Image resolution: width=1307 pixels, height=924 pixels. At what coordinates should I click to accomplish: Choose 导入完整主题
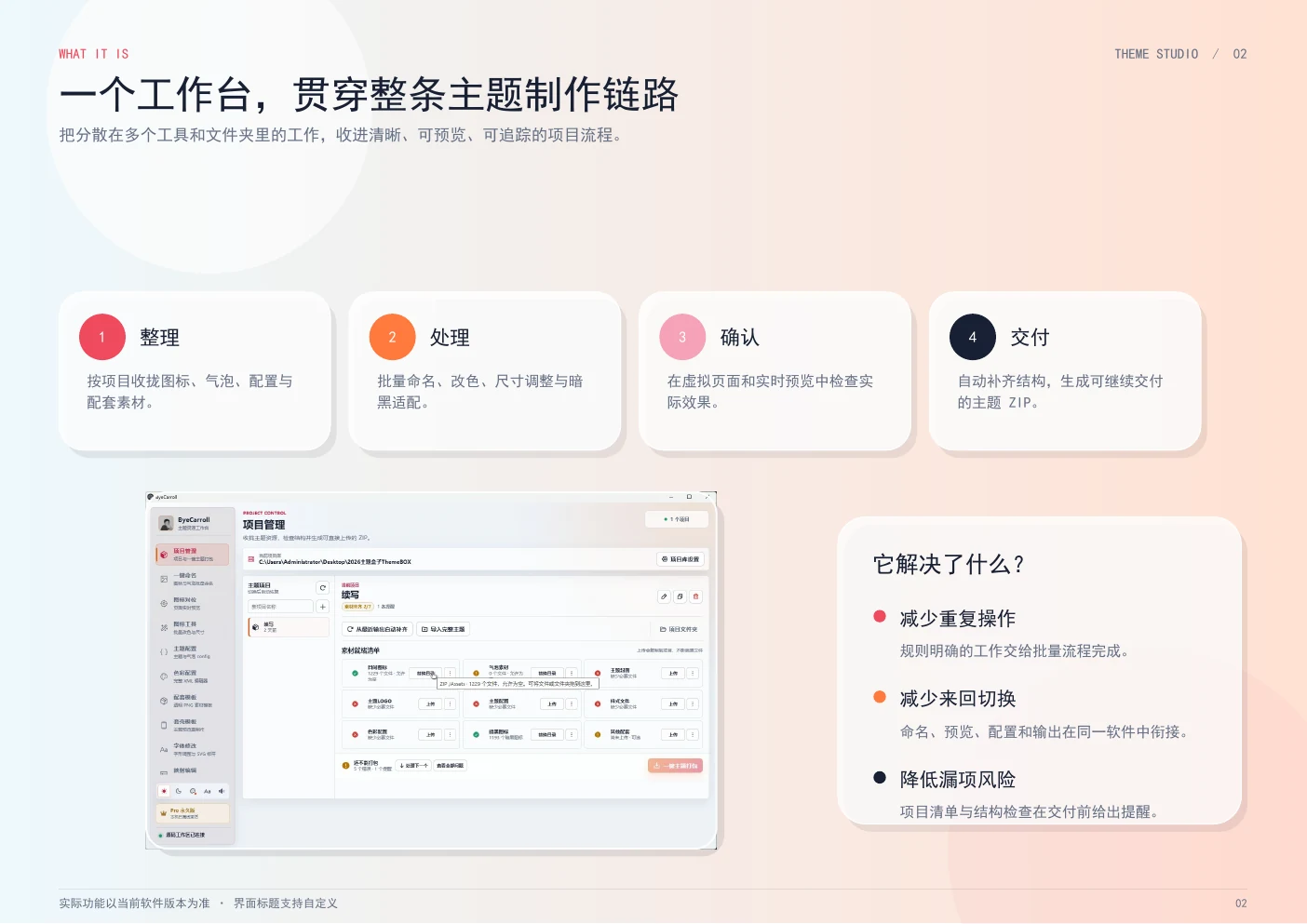pyautogui.click(x=443, y=630)
